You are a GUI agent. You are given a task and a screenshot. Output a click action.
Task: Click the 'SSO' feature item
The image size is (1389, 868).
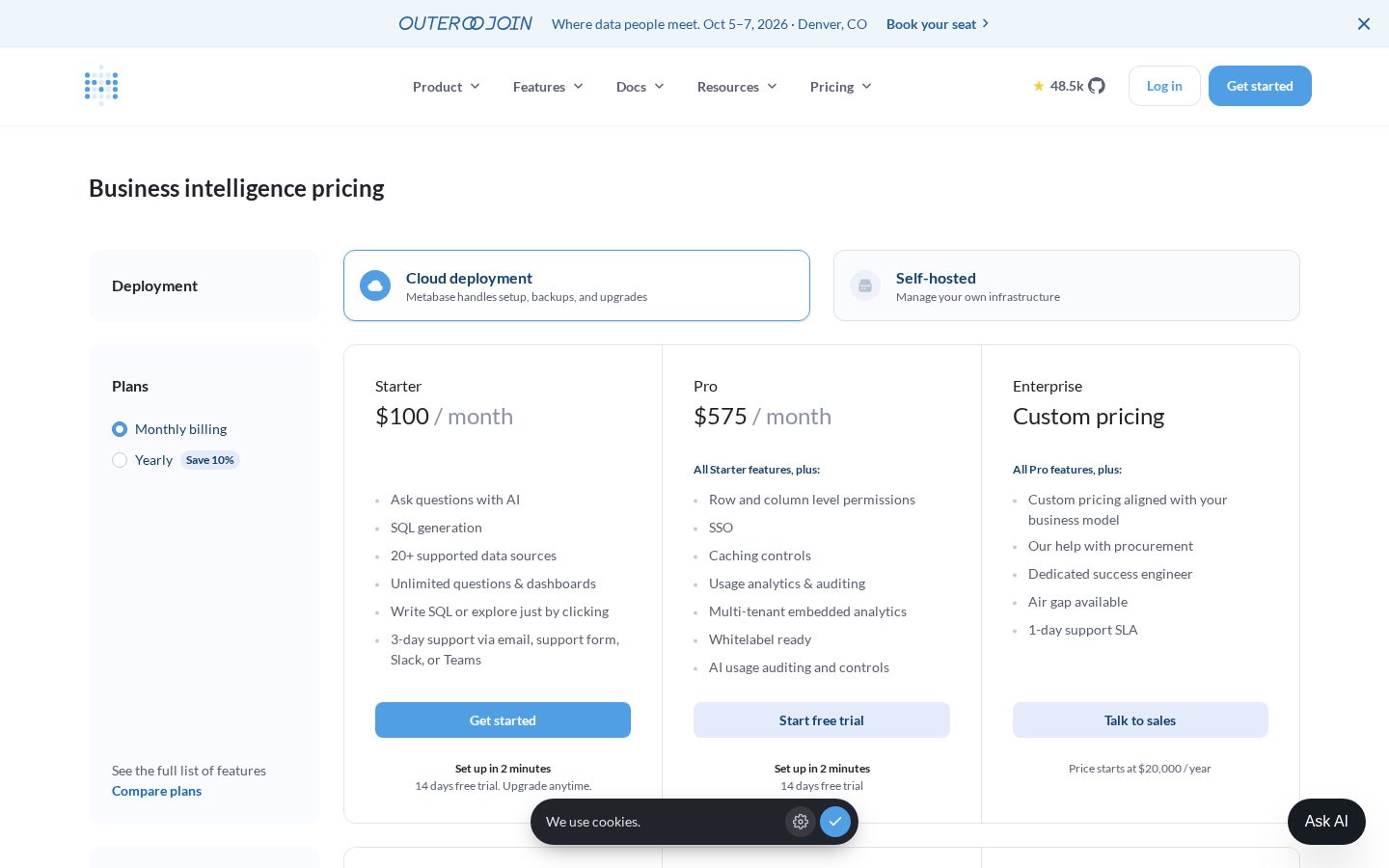tap(721, 528)
